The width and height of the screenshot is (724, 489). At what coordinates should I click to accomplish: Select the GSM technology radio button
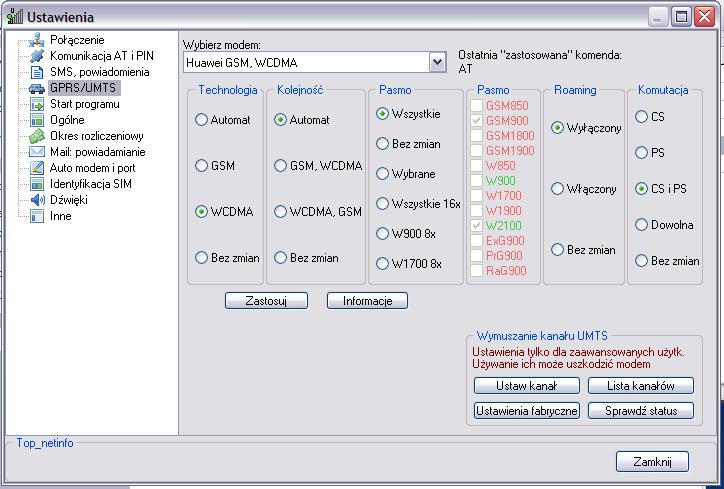(x=202, y=166)
